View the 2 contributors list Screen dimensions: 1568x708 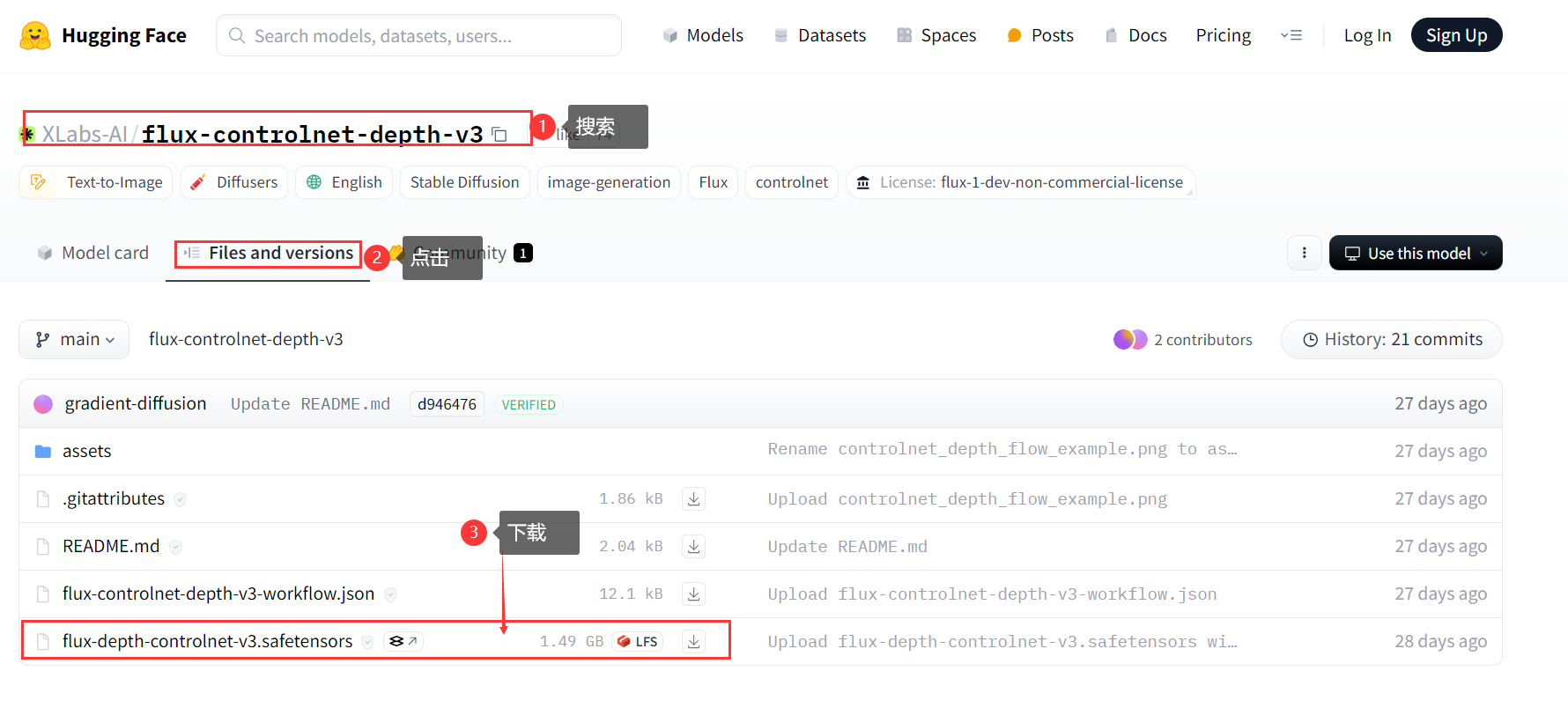(x=1182, y=339)
